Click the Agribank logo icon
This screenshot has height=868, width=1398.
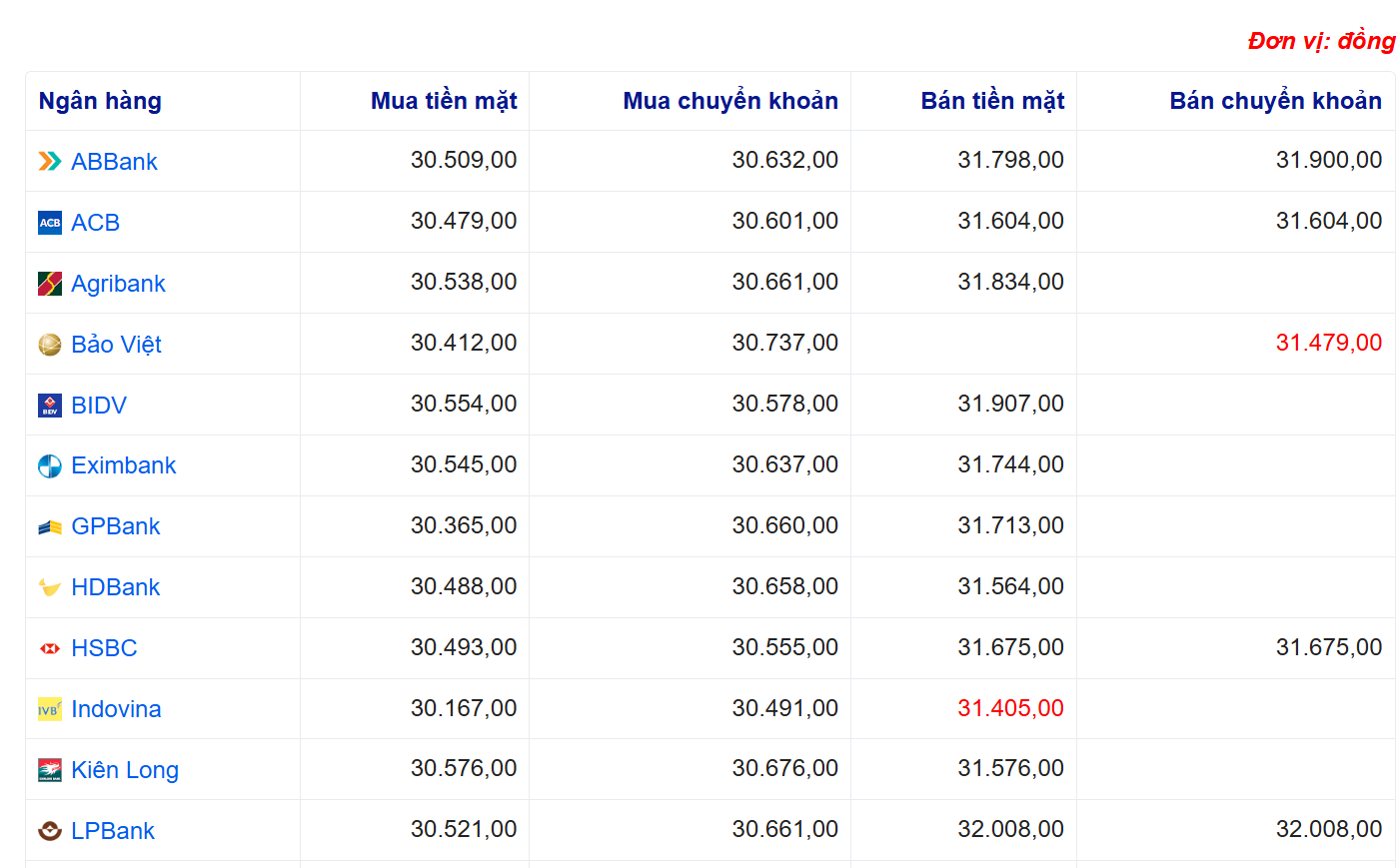click(50, 284)
